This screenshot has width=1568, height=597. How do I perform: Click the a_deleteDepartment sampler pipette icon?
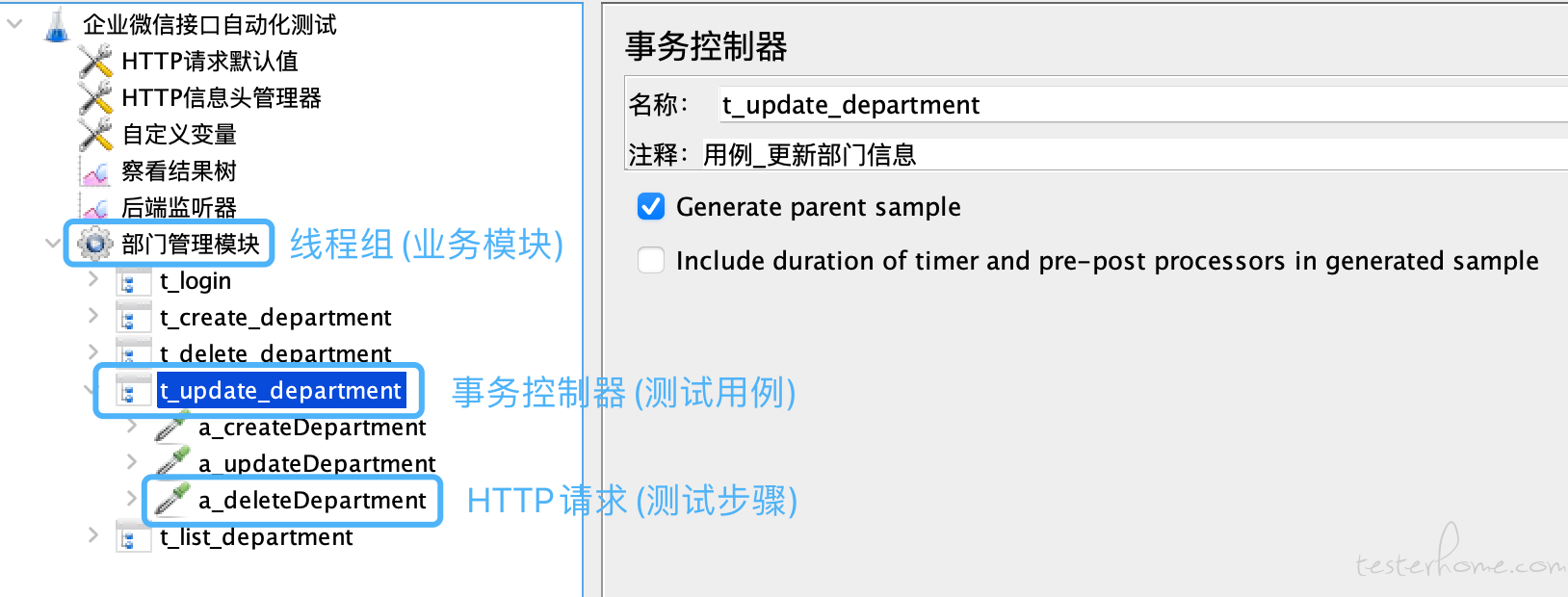coord(172,500)
